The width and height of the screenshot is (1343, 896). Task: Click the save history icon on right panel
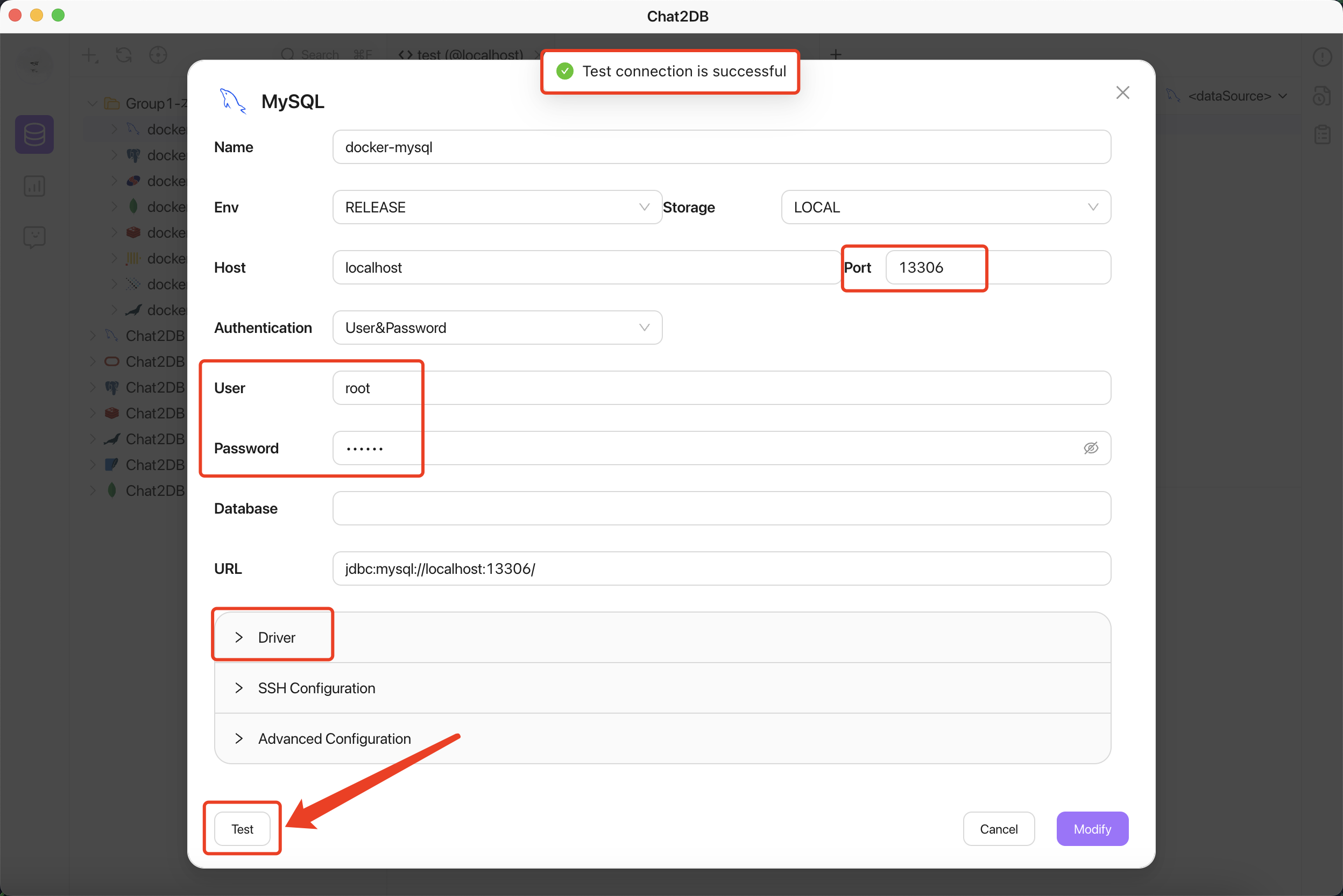(x=1323, y=95)
